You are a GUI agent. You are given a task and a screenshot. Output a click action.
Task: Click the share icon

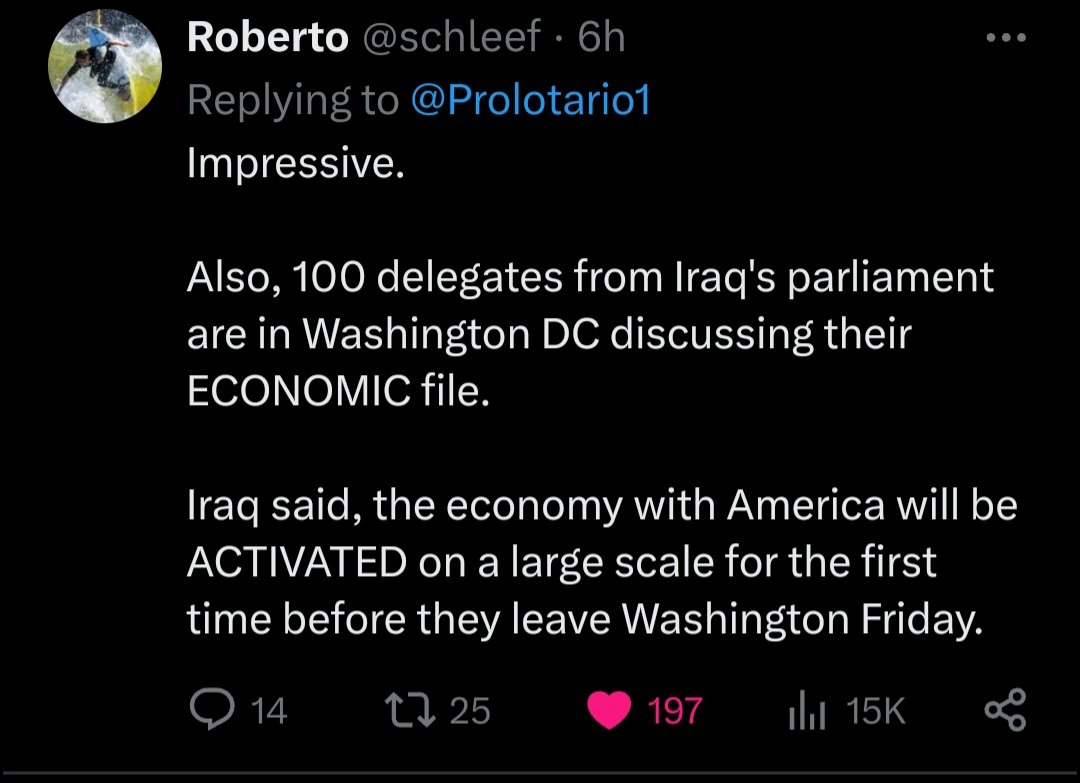click(1005, 710)
